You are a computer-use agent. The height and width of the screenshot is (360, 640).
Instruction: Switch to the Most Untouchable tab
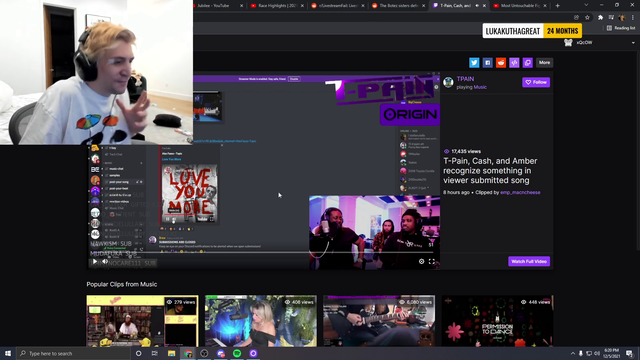tap(520, 6)
